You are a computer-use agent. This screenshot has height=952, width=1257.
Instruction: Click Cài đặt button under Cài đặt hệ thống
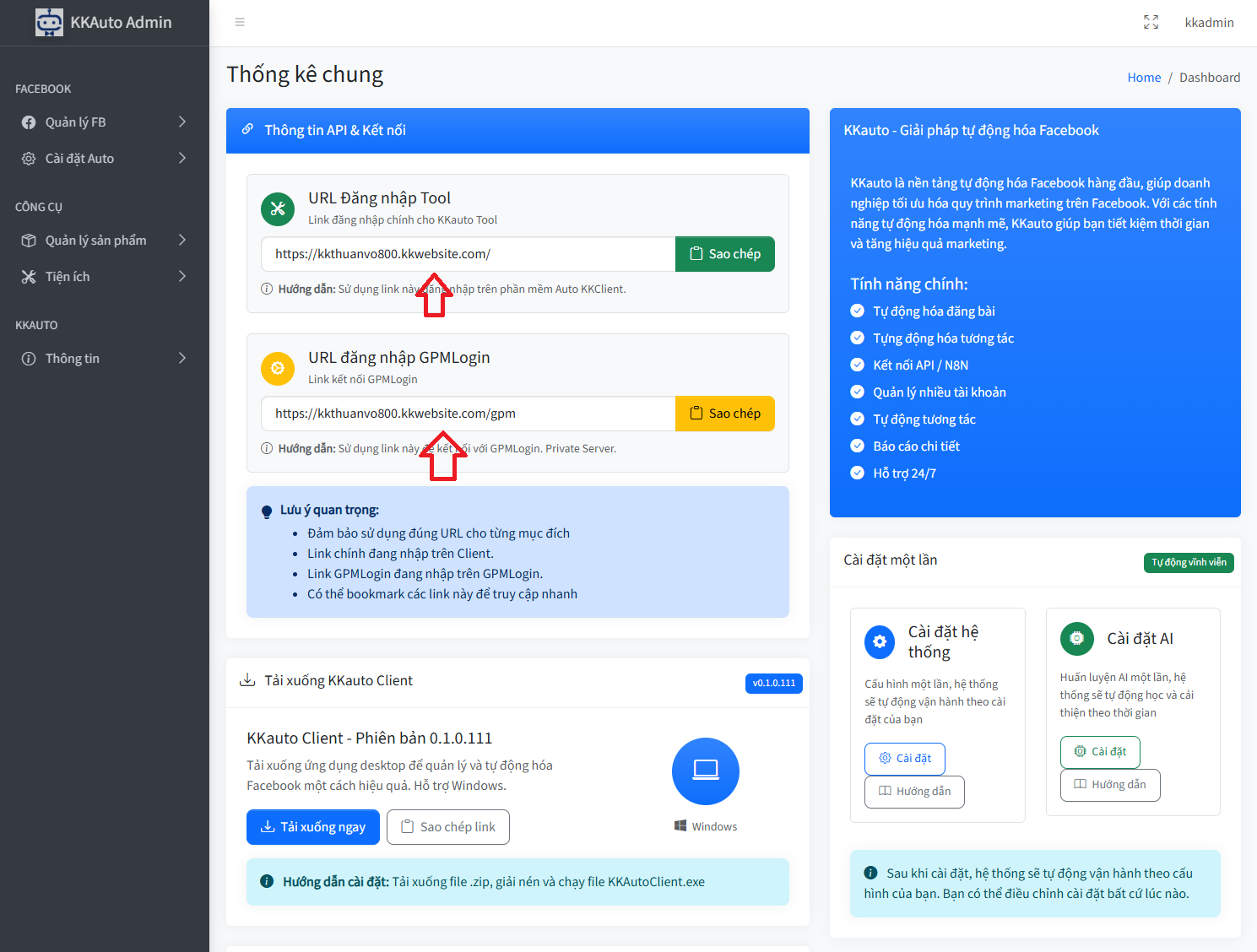click(x=905, y=759)
